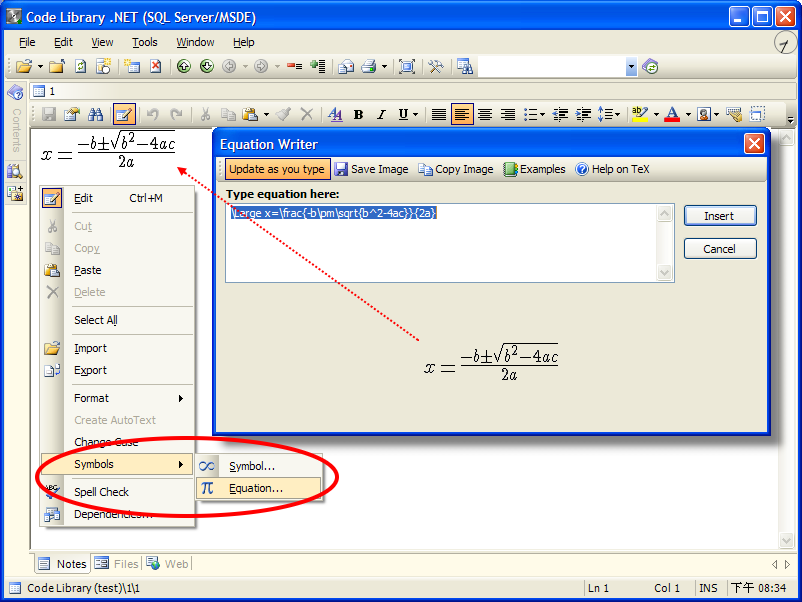The height and width of the screenshot is (602, 802).
Task: Expand the toolbar search combo box dropdown
Action: 632,66
